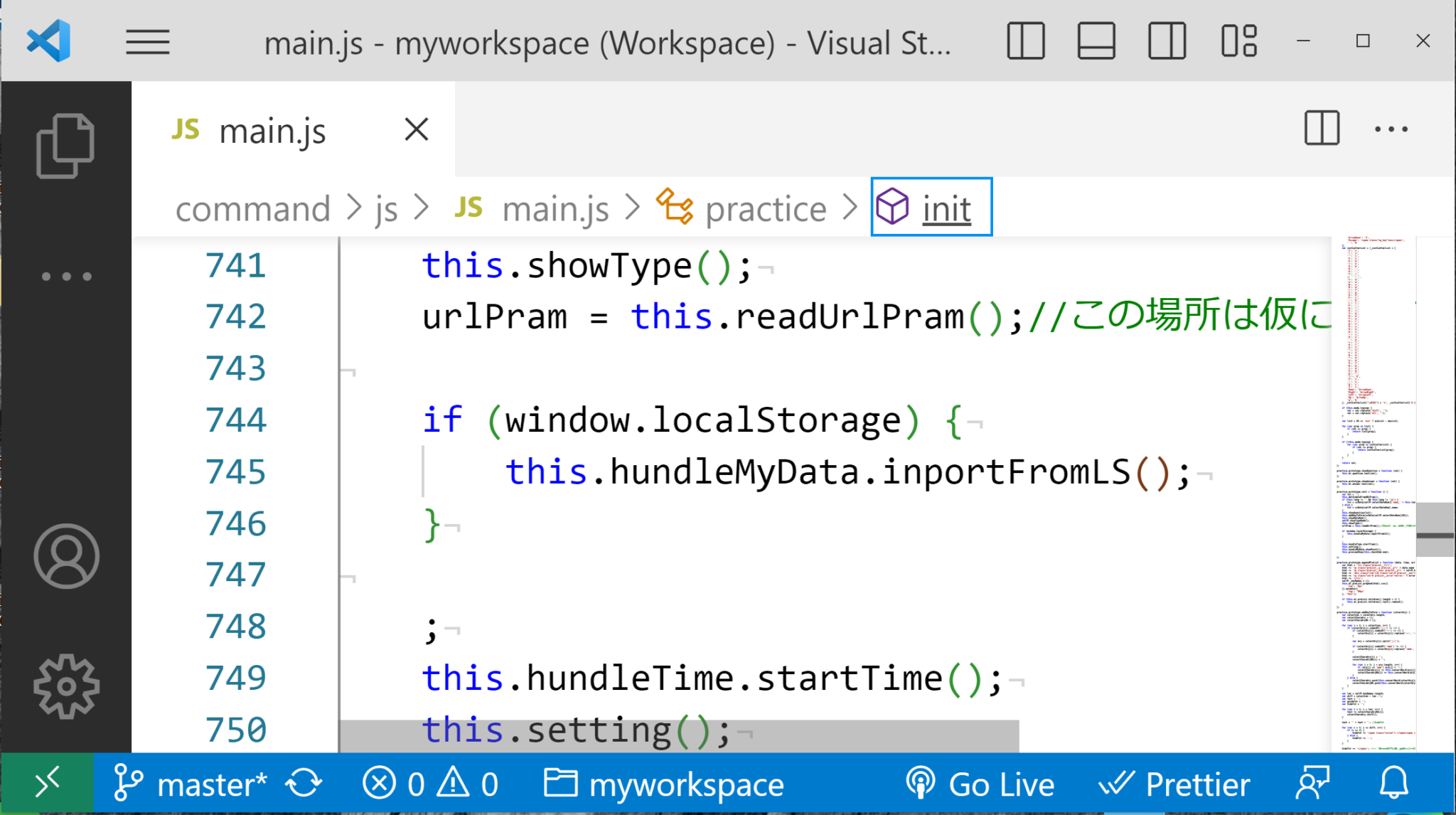The height and width of the screenshot is (815, 1456).
Task: Select the practice breadcrumb item
Action: point(764,208)
